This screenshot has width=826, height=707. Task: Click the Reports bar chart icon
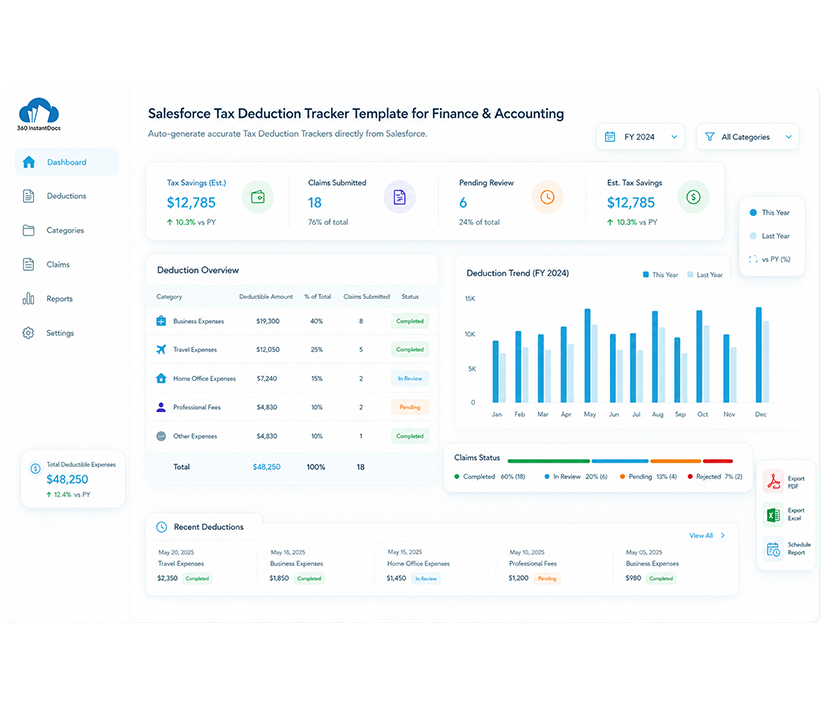(28, 299)
